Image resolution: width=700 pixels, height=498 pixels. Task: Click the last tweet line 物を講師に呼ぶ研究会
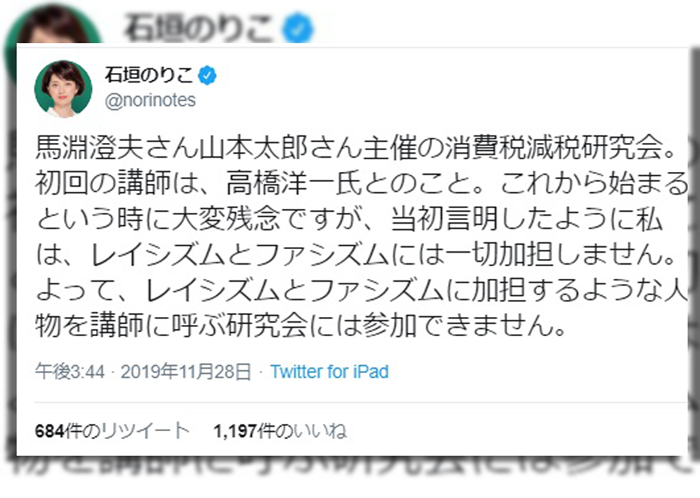[301, 325]
